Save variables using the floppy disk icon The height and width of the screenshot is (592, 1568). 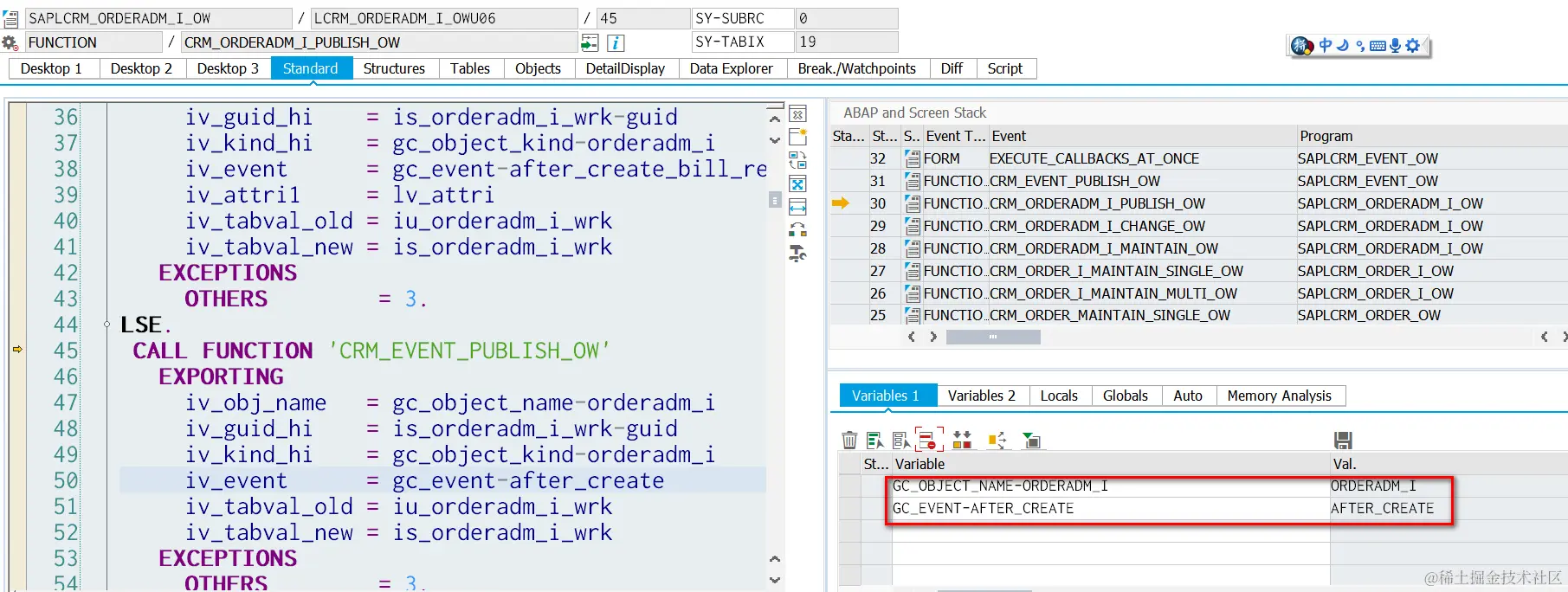pyautogui.click(x=1343, y=441)
